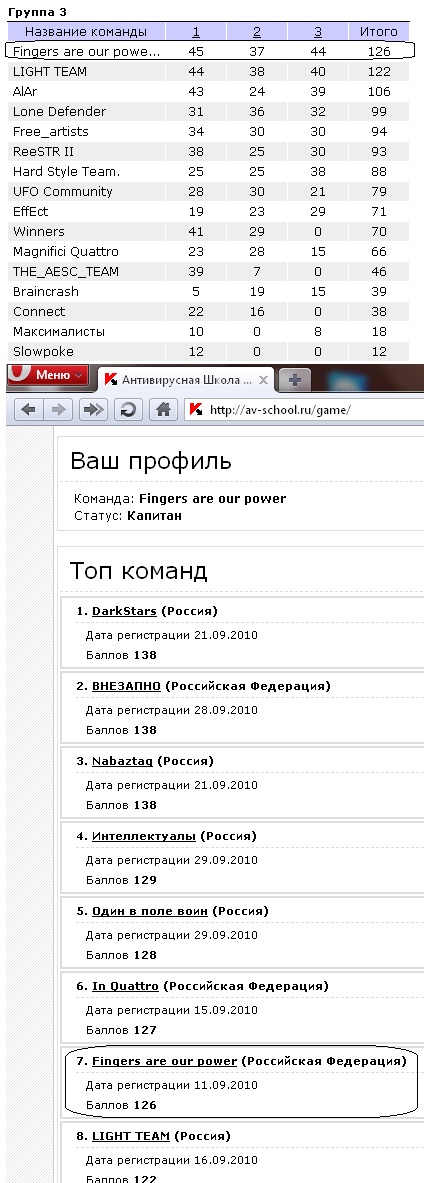424x1183 pixels.
Task: Select the Braincrash team name
Action: click(46, 291)
